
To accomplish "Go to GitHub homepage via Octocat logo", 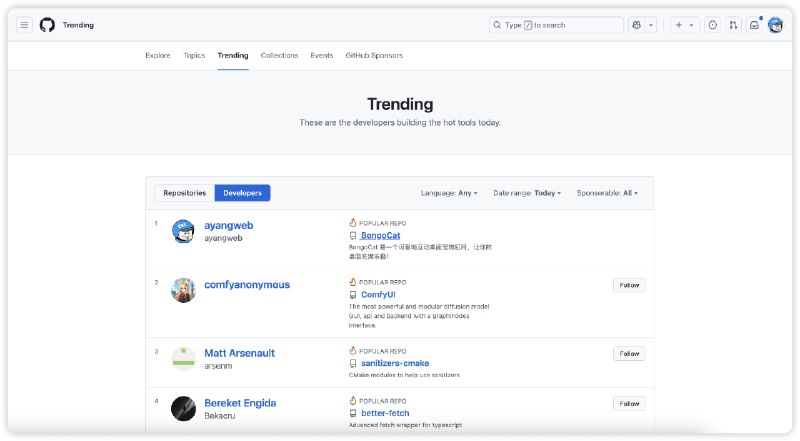I will coord(47,25).
